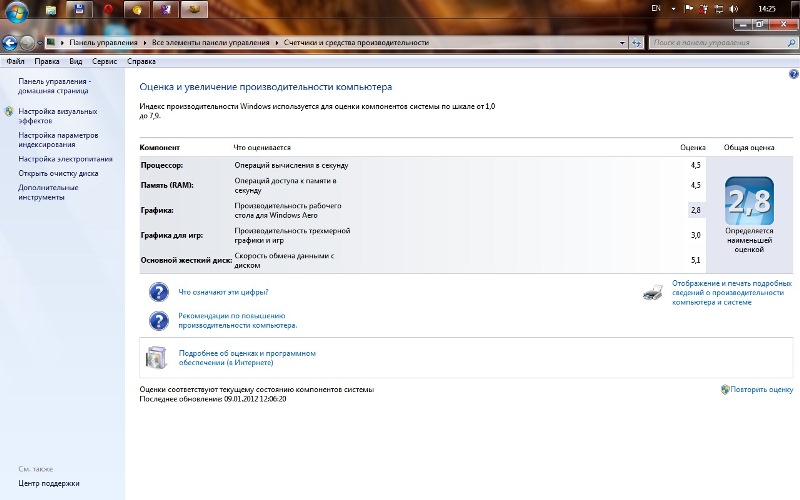Expand the address bar history dropdown arrow
Viewport: 800px width, 500px height.
[621, 43]
